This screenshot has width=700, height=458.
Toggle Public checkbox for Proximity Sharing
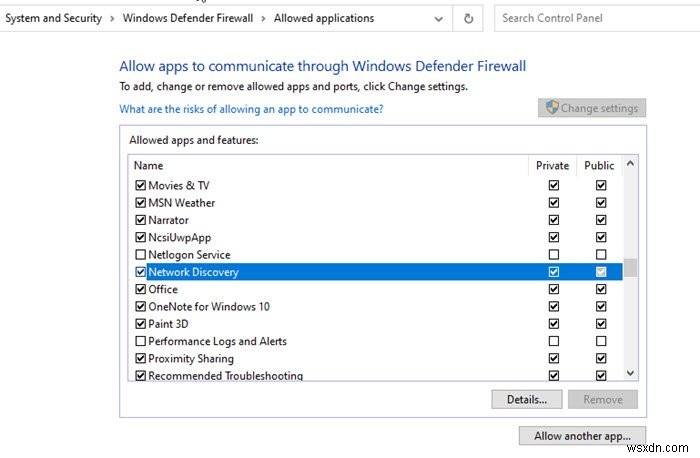coord(601,358)
